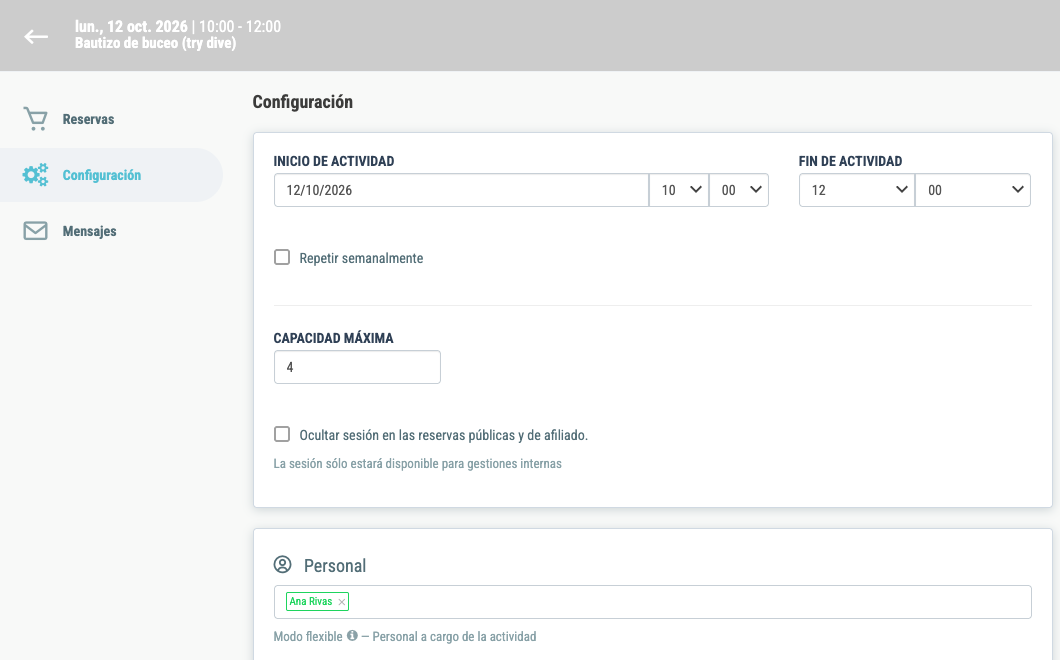Click the INICIO DE ACTIVIDAD label
This screenshot has height=660, width=1060.
click(x=334, y=161)
